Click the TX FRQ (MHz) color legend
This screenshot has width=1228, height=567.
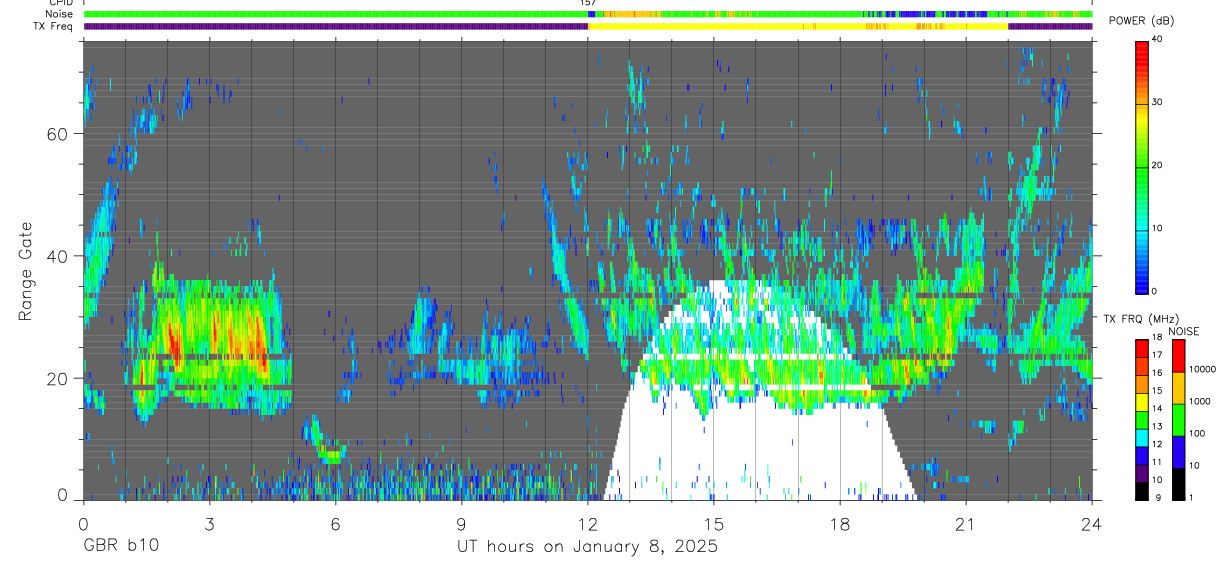coord(1142,419)
